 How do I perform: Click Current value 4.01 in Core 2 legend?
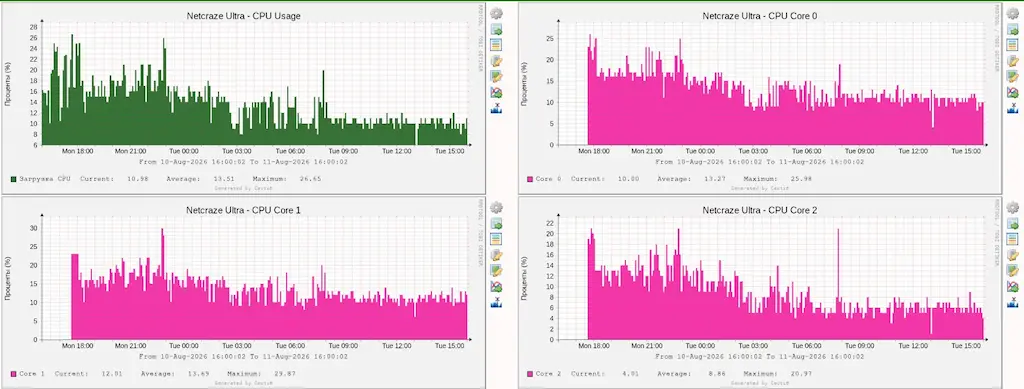[631, 374]
